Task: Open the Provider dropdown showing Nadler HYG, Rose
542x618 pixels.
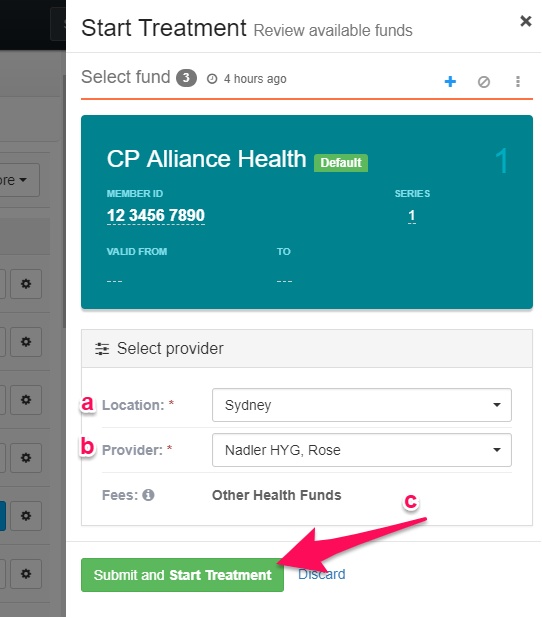Action: tap(361, 450)
